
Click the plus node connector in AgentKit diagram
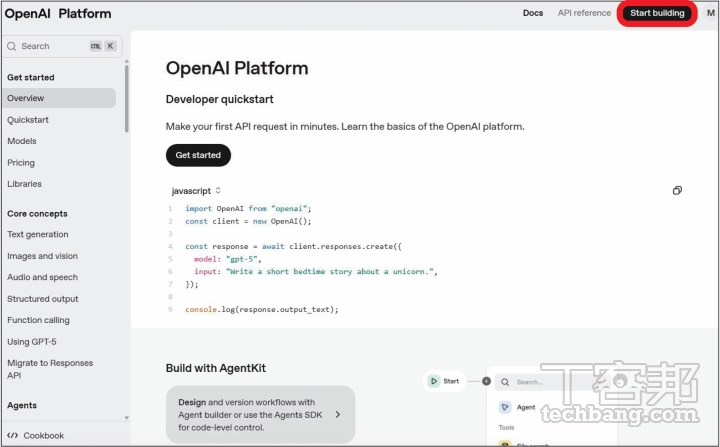tap(486, 381)
